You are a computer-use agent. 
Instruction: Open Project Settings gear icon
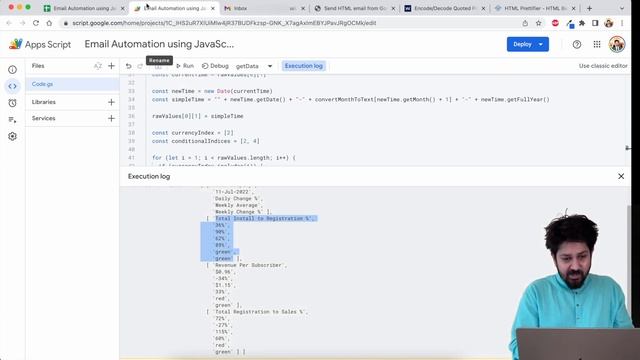[x=12, y=136]
